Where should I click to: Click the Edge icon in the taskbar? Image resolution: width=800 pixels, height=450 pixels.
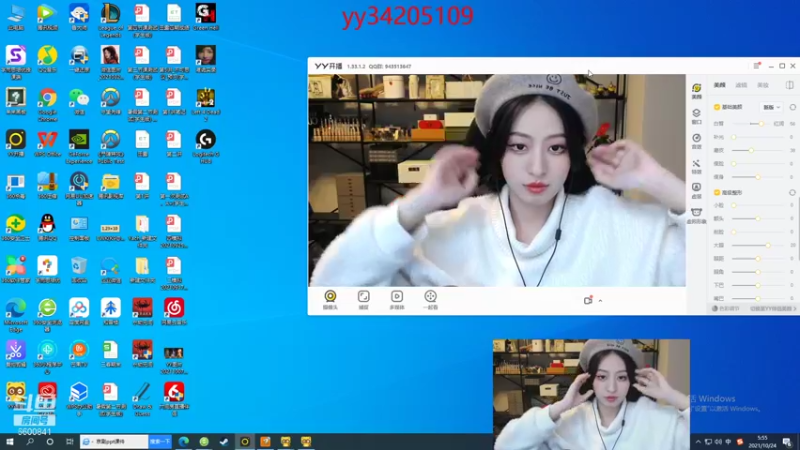tap(184, 441)
